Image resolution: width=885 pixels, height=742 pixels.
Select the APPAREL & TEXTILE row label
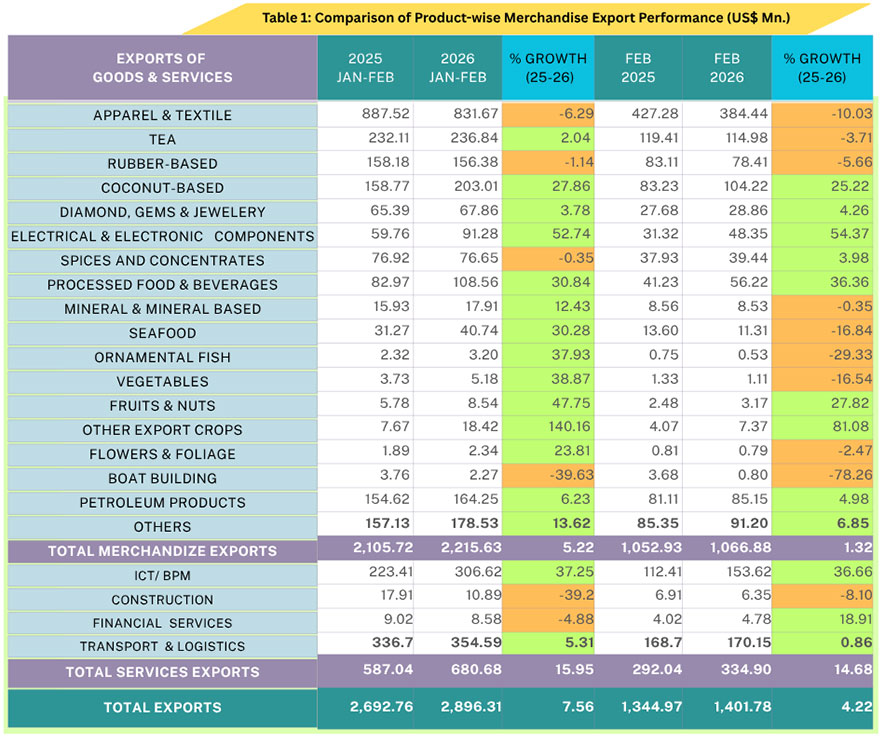161,115
